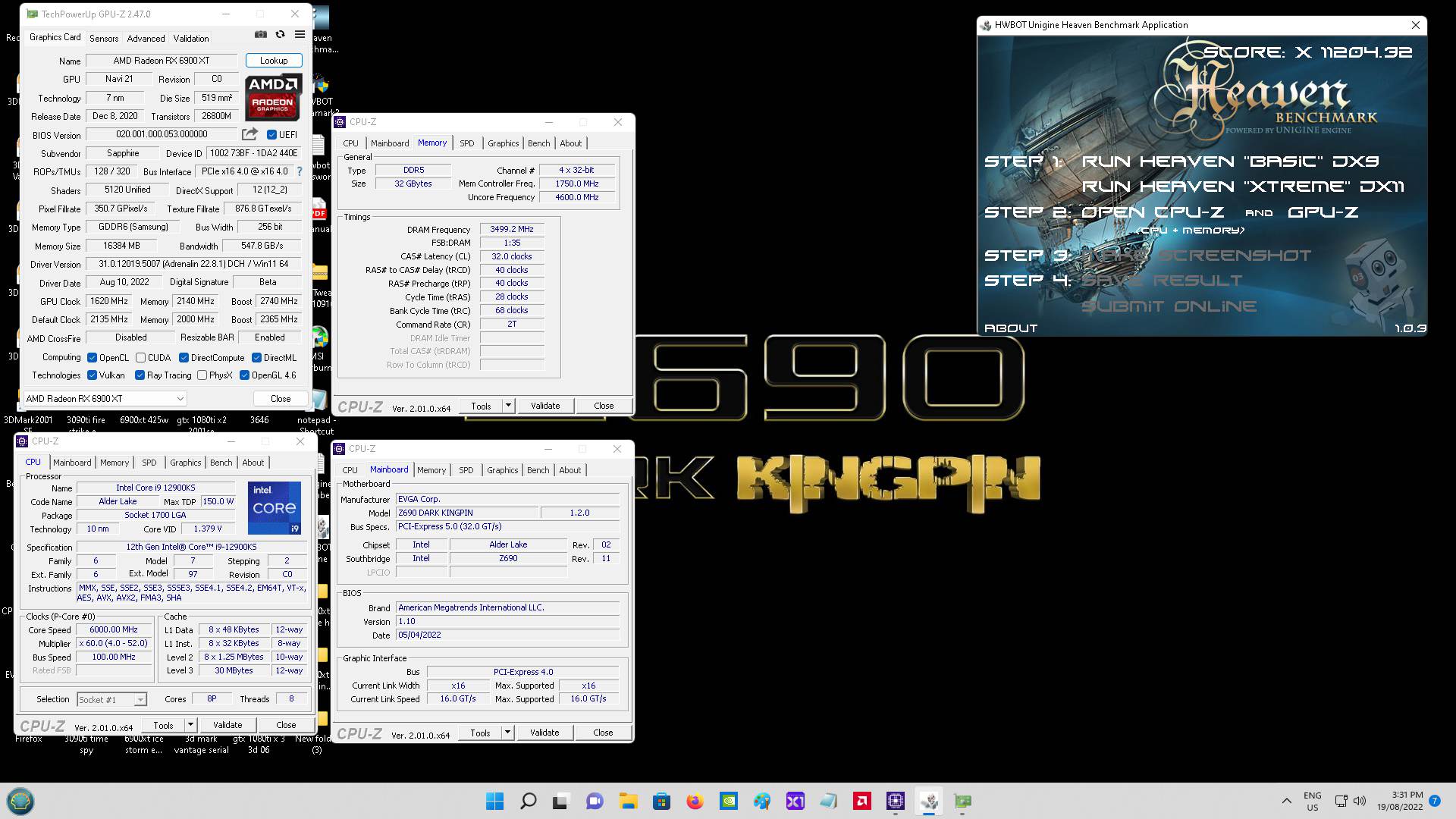Screen dimensions: 1456x819
Task: Expand Tools dropdown arrow in CPU-Z Mainboard window
Action: [x=507, y=733]
